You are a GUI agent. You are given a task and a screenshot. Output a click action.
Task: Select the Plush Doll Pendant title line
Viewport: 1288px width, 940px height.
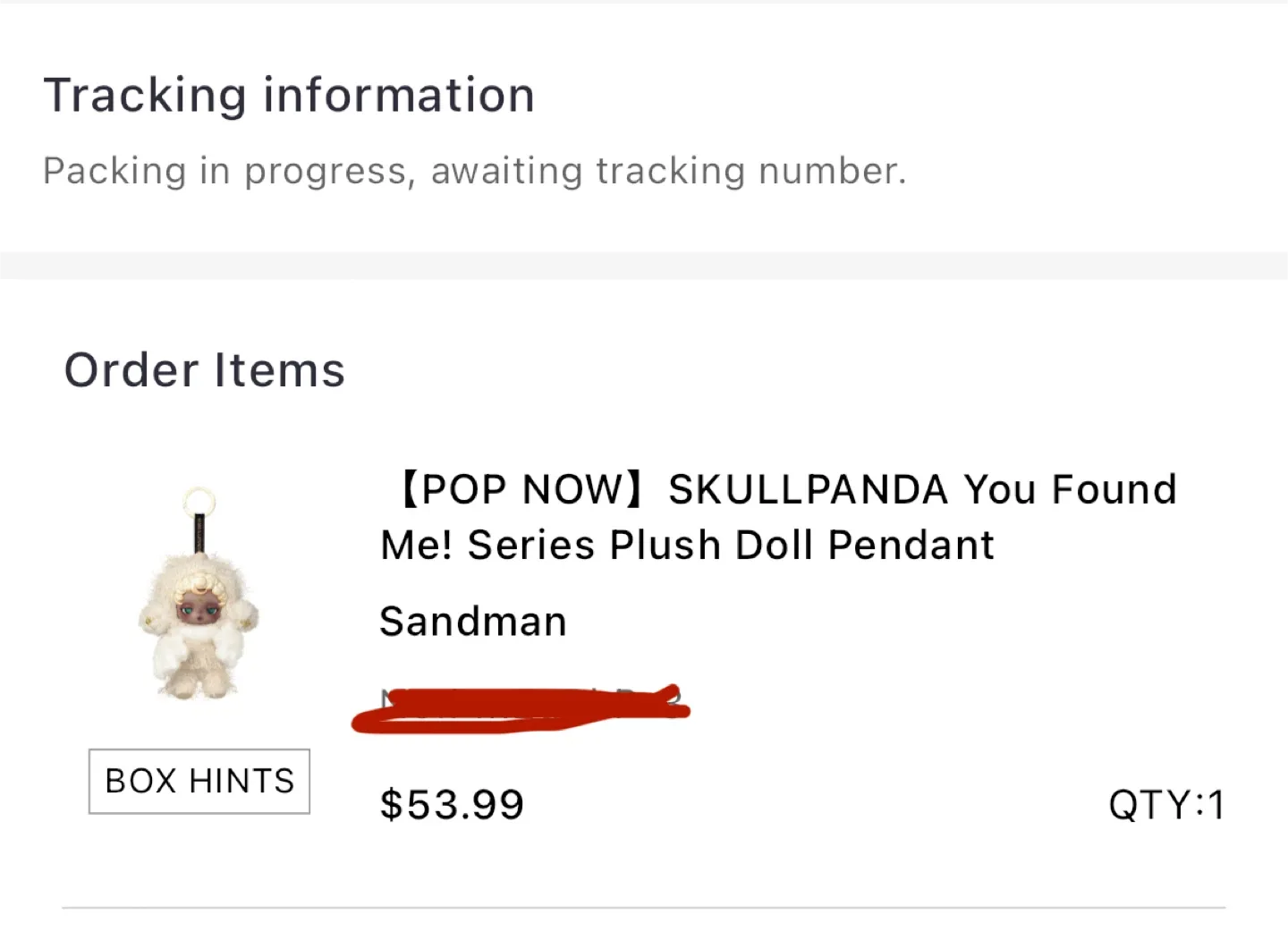click(686, 544)
